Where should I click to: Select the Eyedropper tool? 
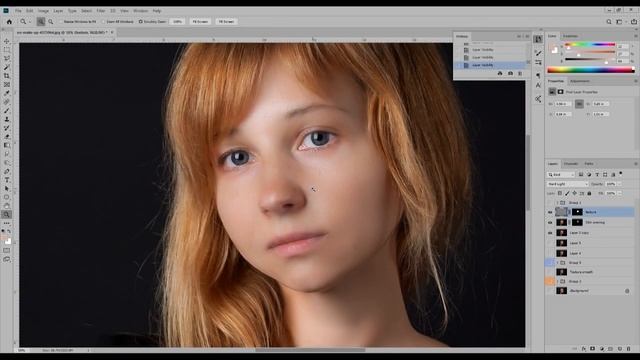pyautogui.click(x=7, y=93)
